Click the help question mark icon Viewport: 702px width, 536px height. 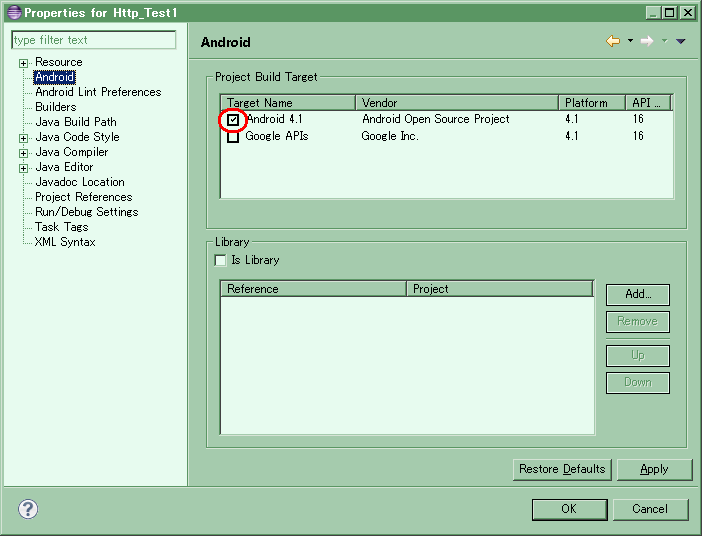(x=28, y=509)
